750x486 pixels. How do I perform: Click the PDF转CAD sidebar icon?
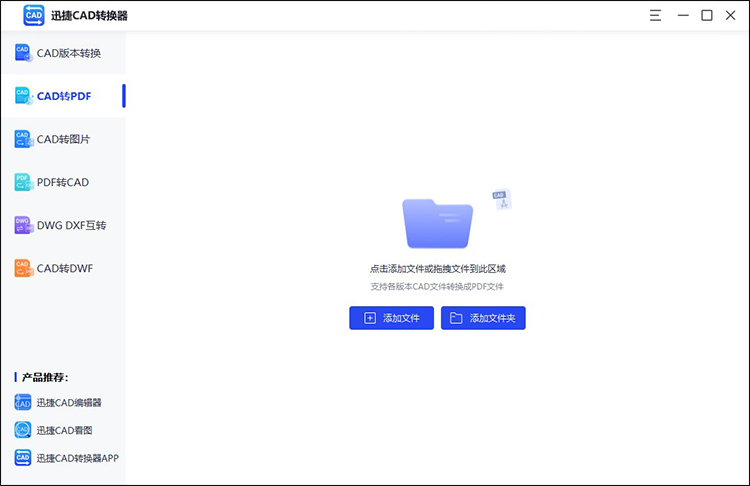tap(23, 182)
